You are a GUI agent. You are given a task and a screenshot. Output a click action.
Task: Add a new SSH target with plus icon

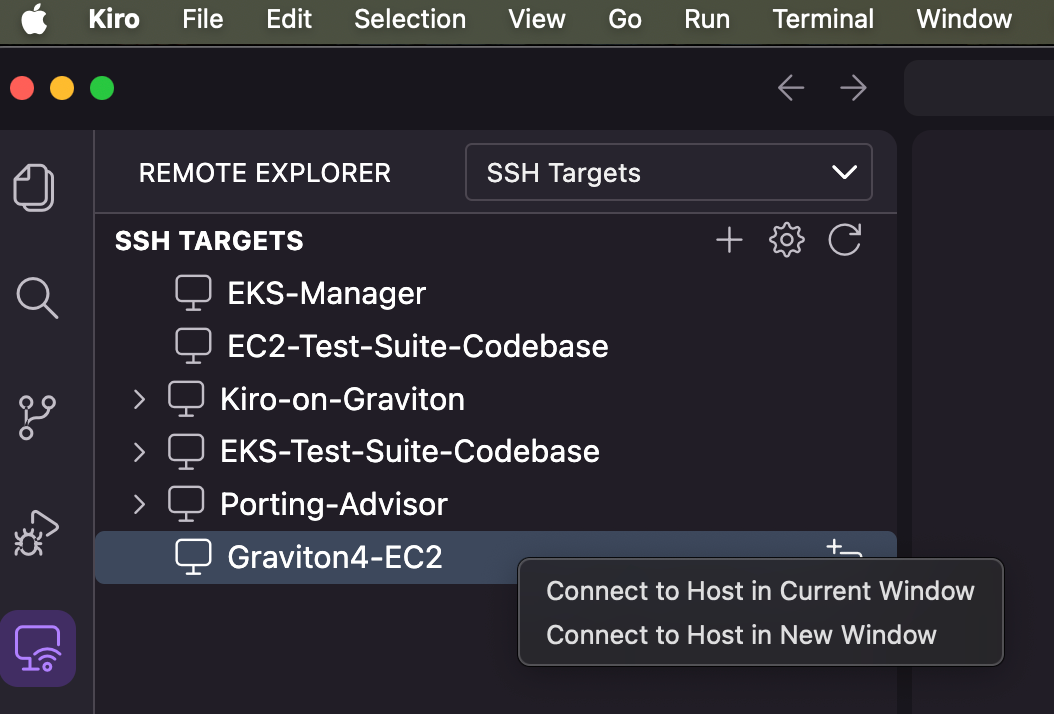[729, 240]
